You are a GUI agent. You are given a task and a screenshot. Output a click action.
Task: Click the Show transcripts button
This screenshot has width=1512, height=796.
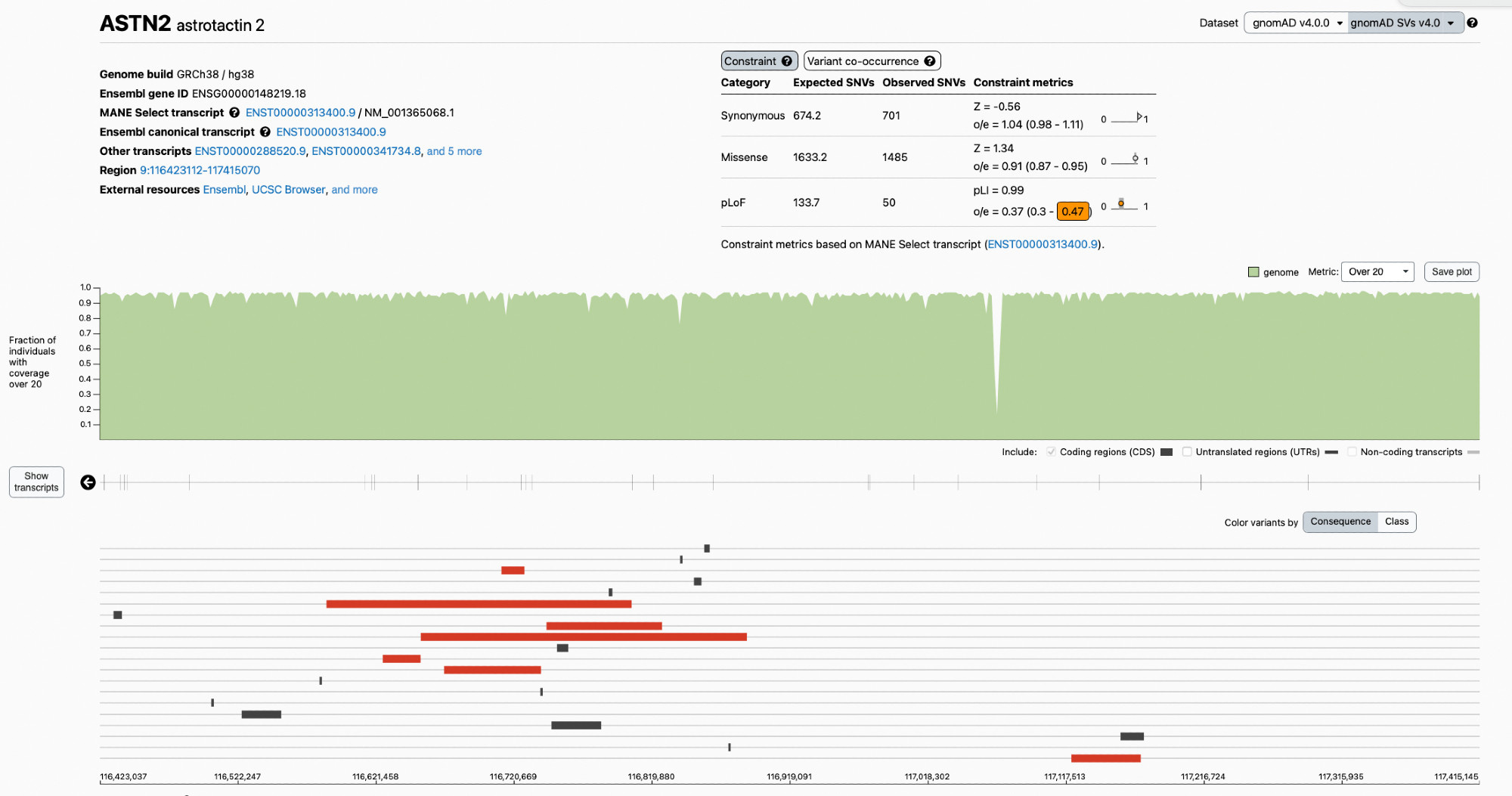36,482
